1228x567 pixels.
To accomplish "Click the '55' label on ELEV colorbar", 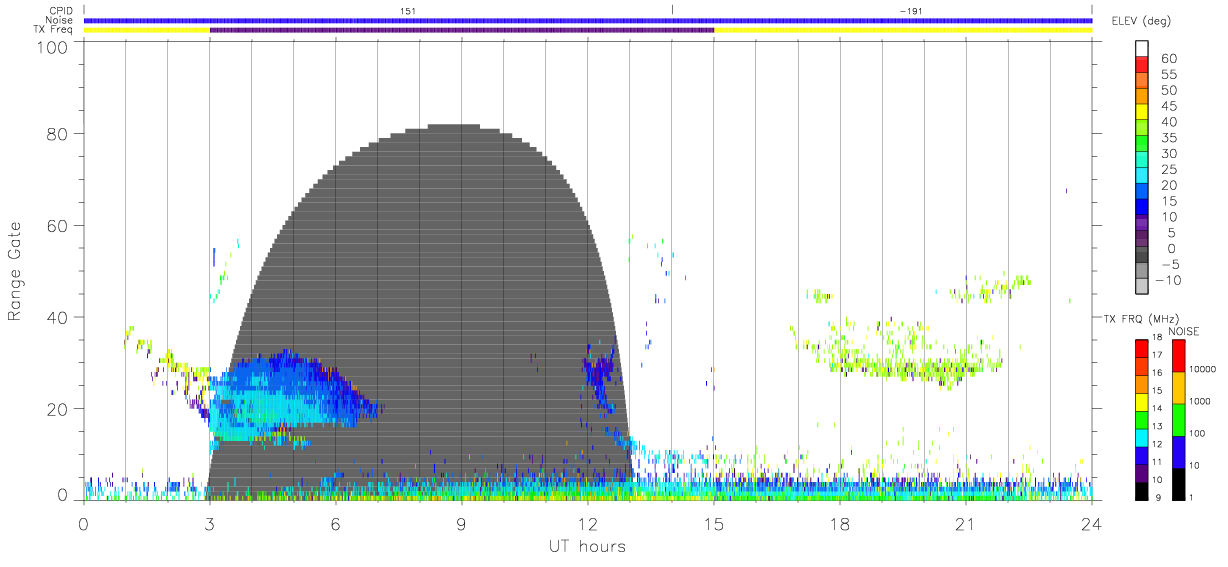I will coord(1169,75).
